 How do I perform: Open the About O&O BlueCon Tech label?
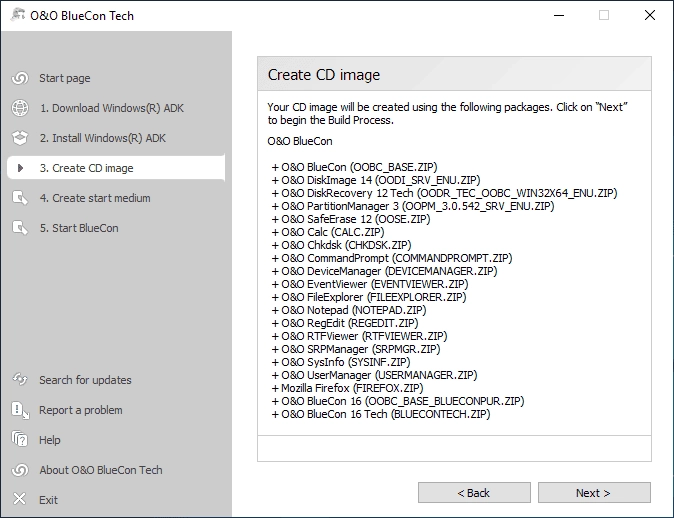[101, 470]
